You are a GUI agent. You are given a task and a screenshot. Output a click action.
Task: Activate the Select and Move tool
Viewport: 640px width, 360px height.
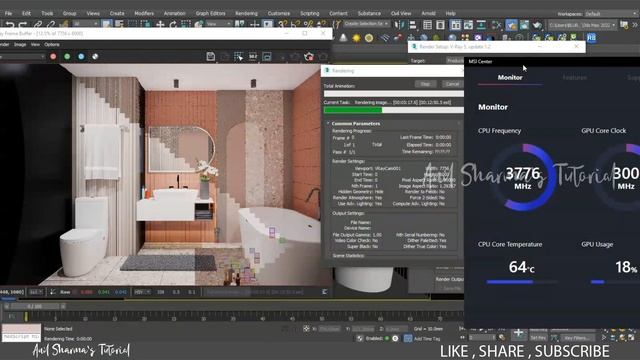[x=160, y=24]
